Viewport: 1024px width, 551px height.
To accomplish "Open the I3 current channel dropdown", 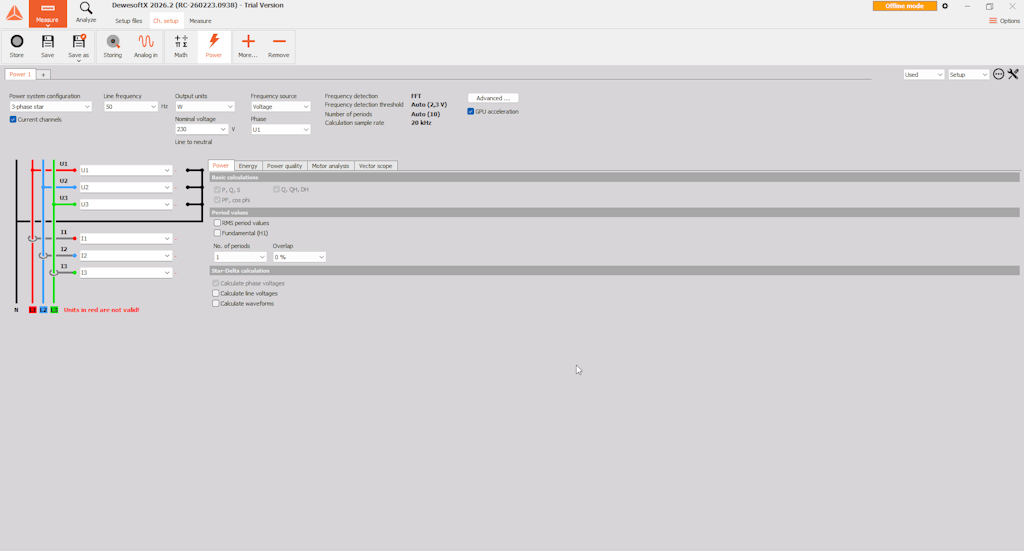I will [x=125, y=272].
